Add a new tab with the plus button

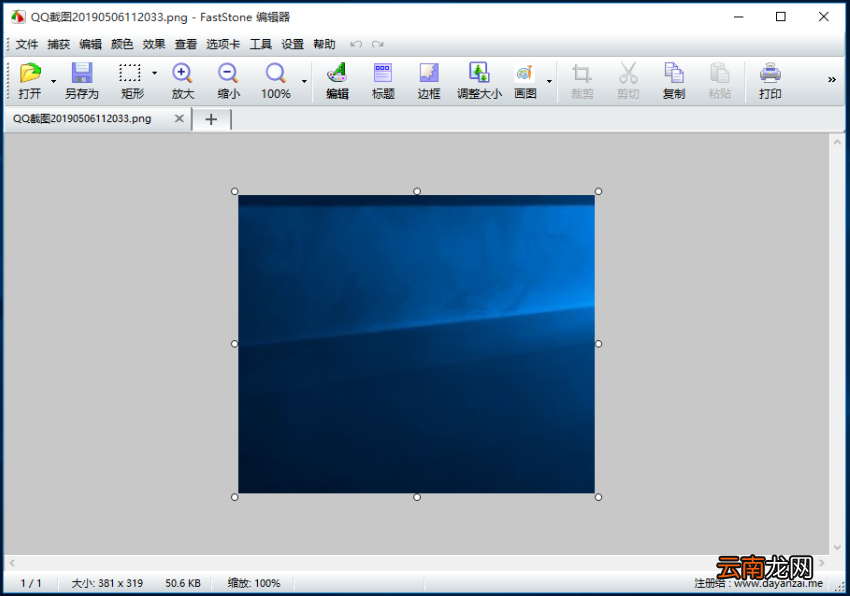point(211,119)
